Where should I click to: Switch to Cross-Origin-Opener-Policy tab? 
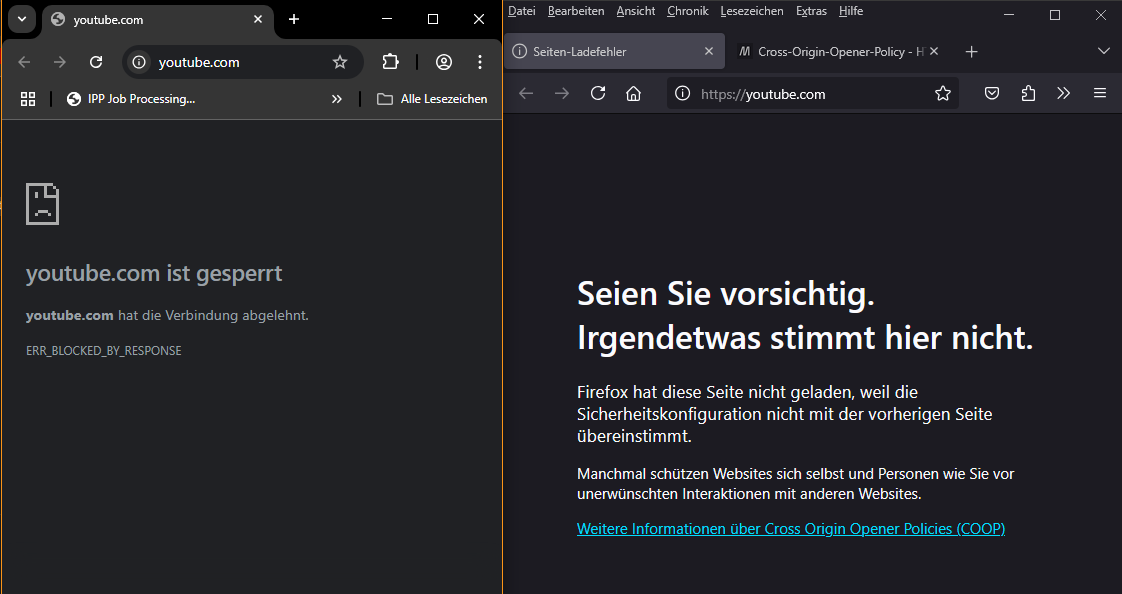(838, 52)
